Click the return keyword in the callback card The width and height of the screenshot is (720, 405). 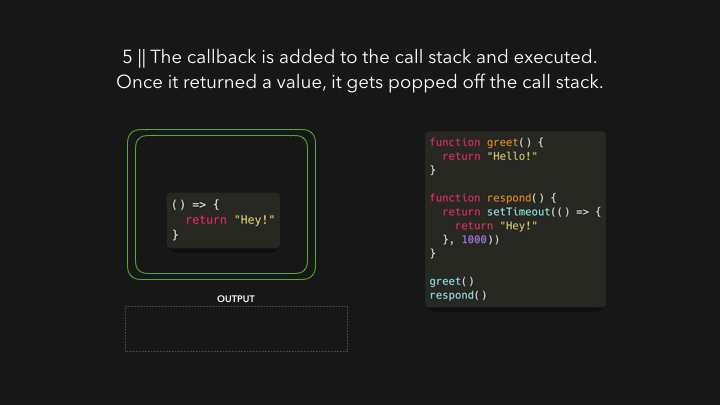tap(206, 220)
